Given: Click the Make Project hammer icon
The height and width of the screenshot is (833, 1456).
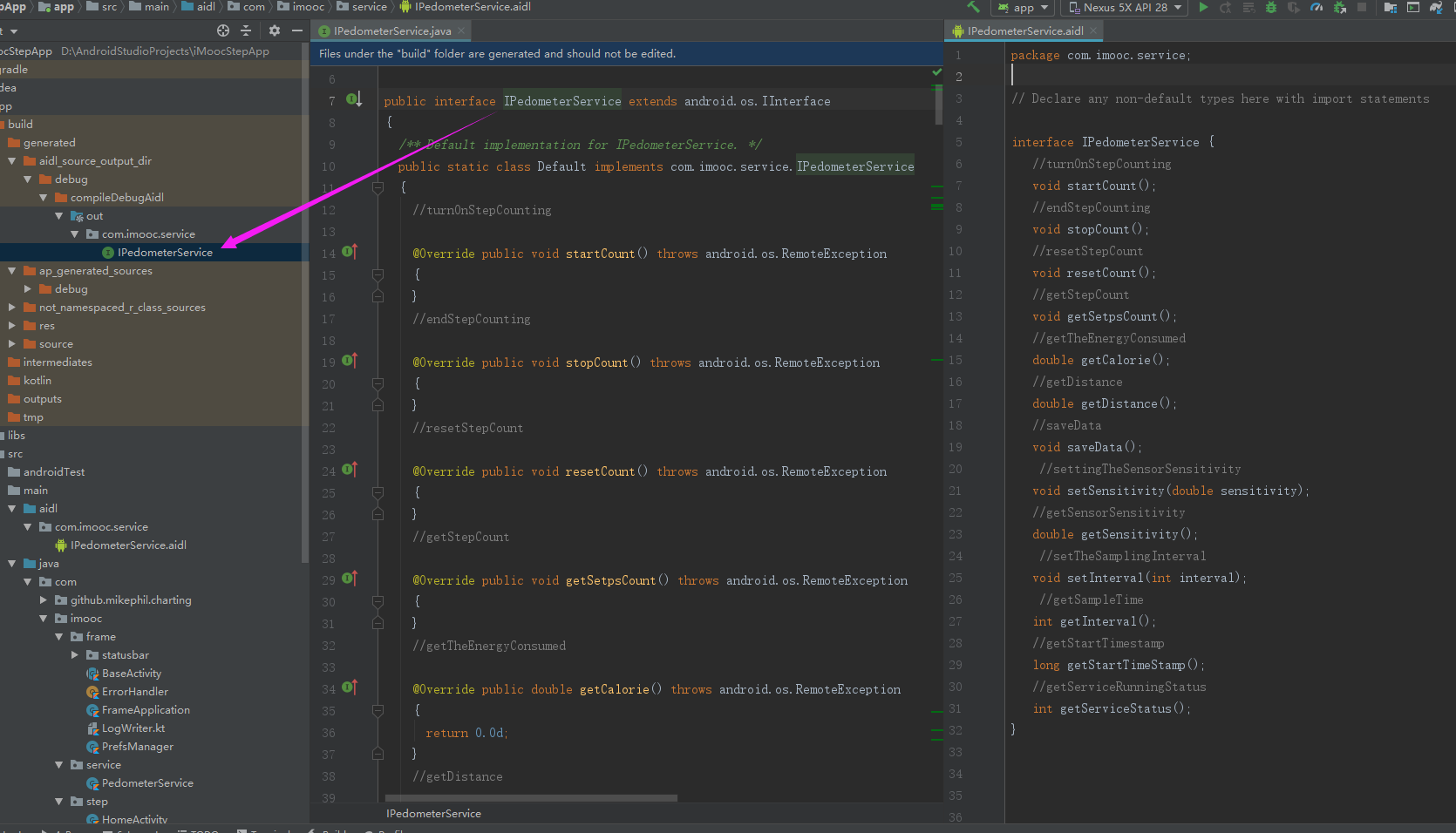Looking at the screenshot, I should pos(973,8).
